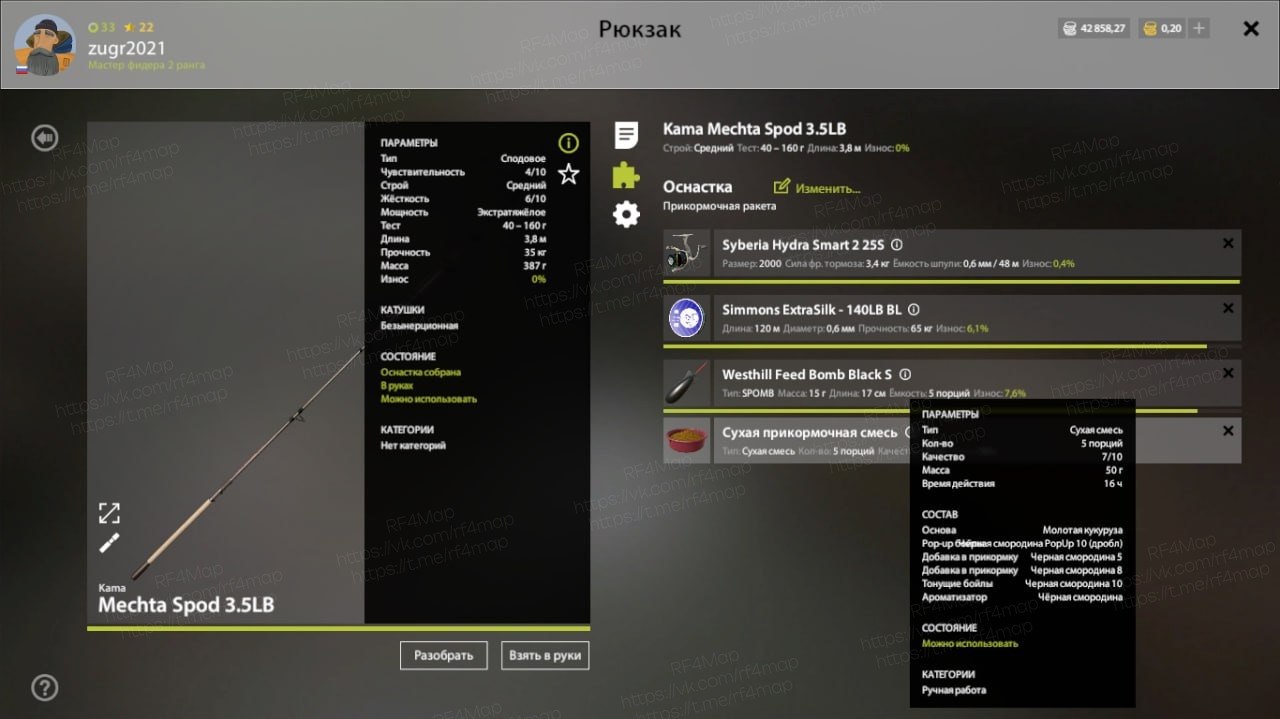
Task: Click the username zugr2021
Action: tap(127, 48)
